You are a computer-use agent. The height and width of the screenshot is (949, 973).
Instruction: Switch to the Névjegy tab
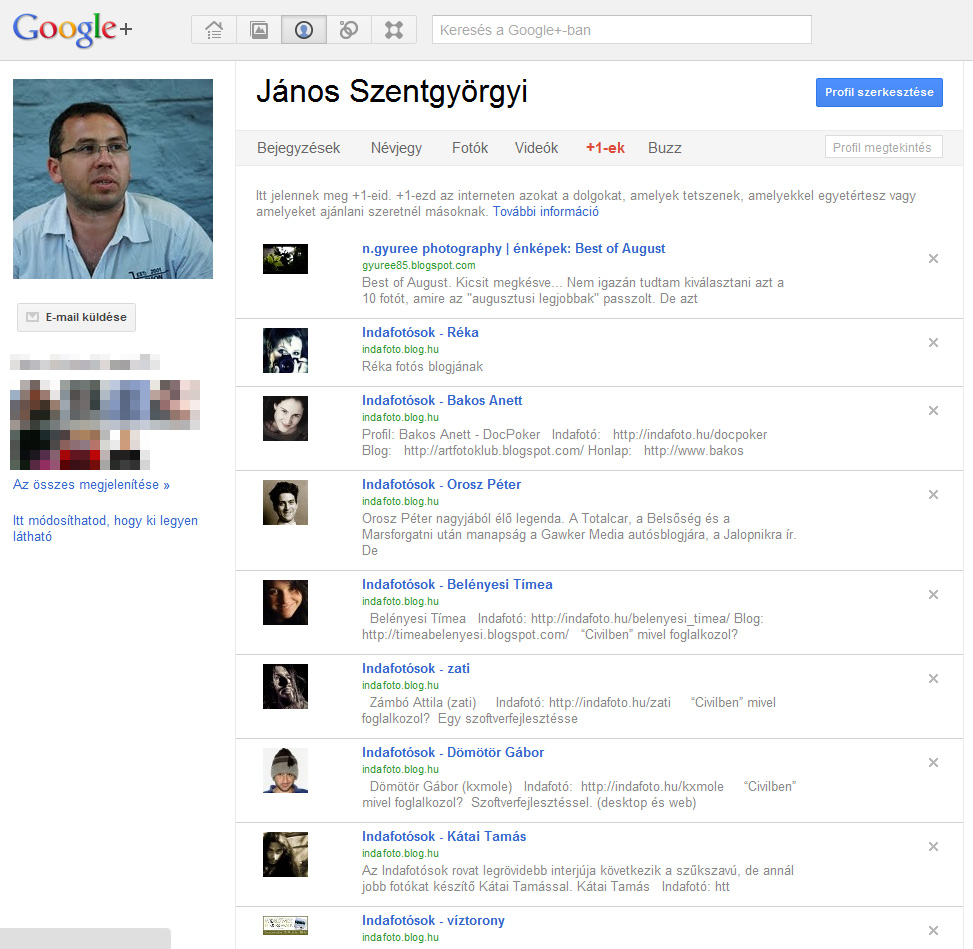click(397, 148)
